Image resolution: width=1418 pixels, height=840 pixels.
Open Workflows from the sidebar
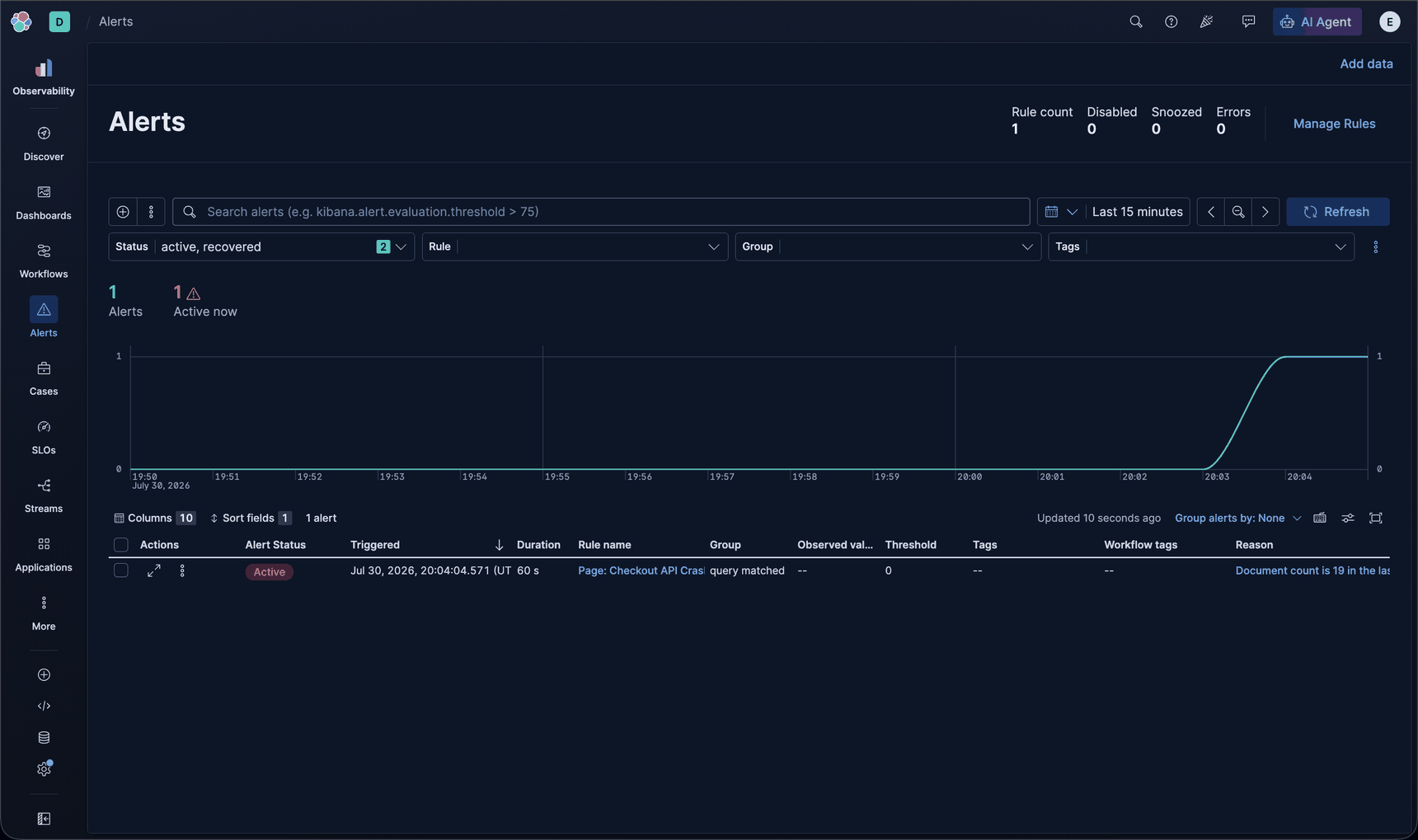pyautogui.click(x=44, y=260)
